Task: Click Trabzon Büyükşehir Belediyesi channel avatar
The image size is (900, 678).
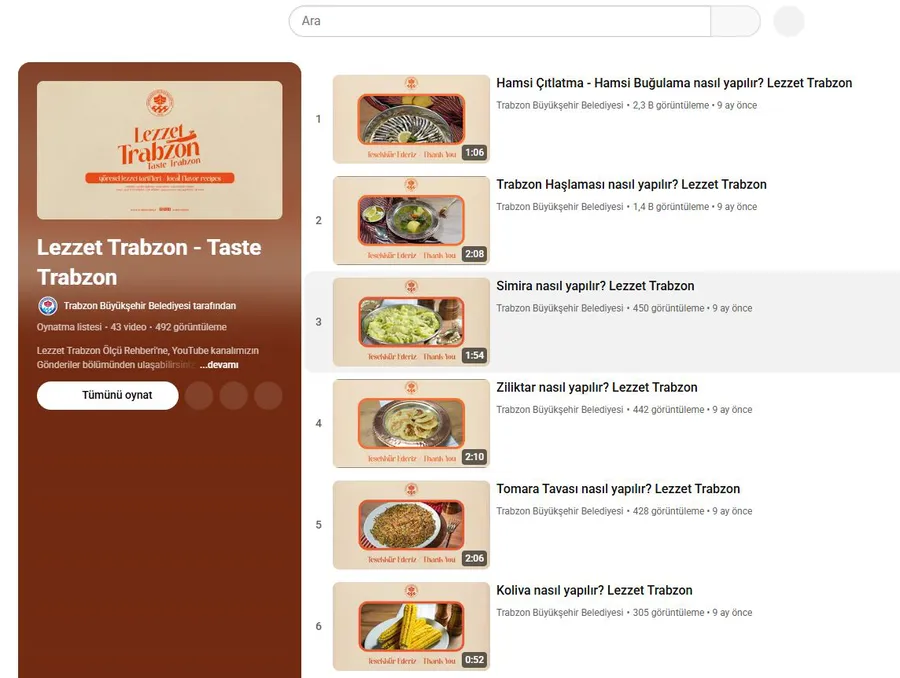Action: pyautogui.click(x=48, y=306)
